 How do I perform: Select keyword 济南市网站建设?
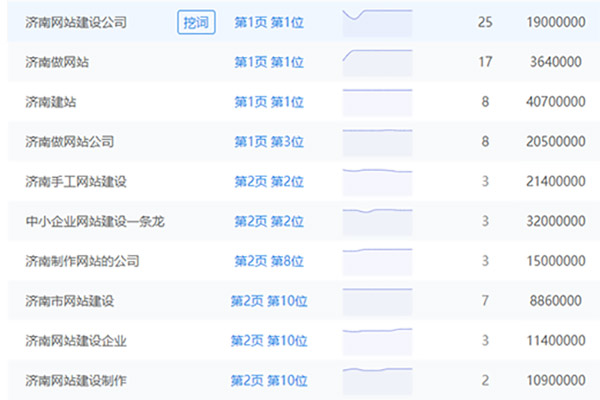point(70,301)
